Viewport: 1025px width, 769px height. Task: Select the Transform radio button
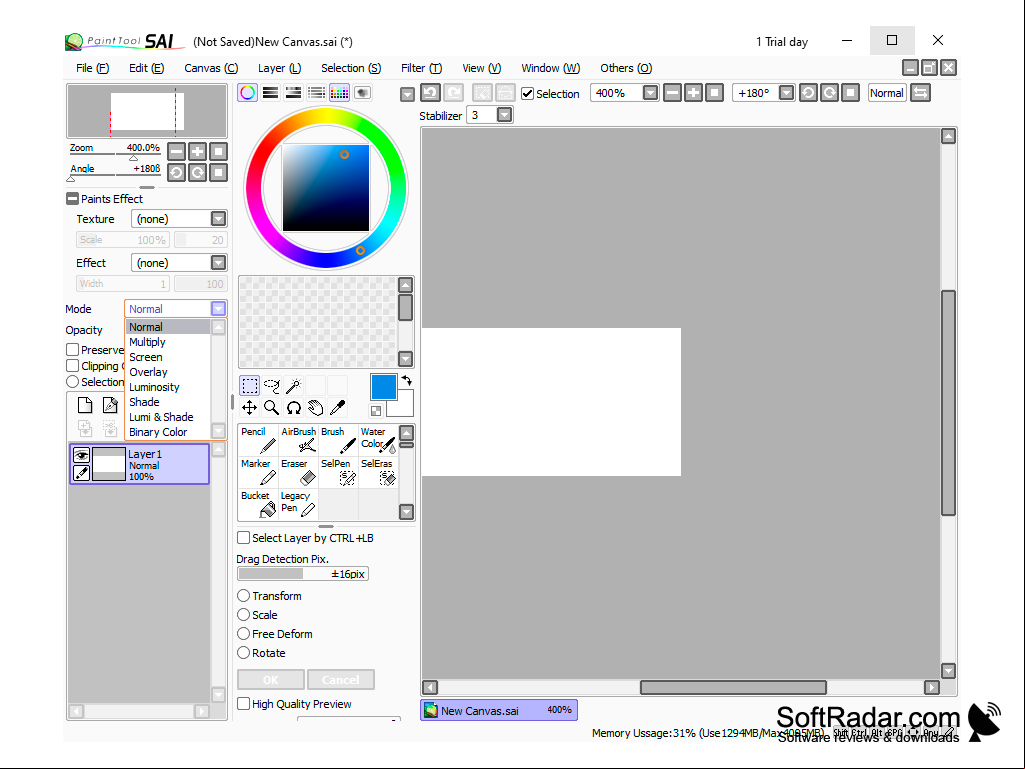pos(243,596)
